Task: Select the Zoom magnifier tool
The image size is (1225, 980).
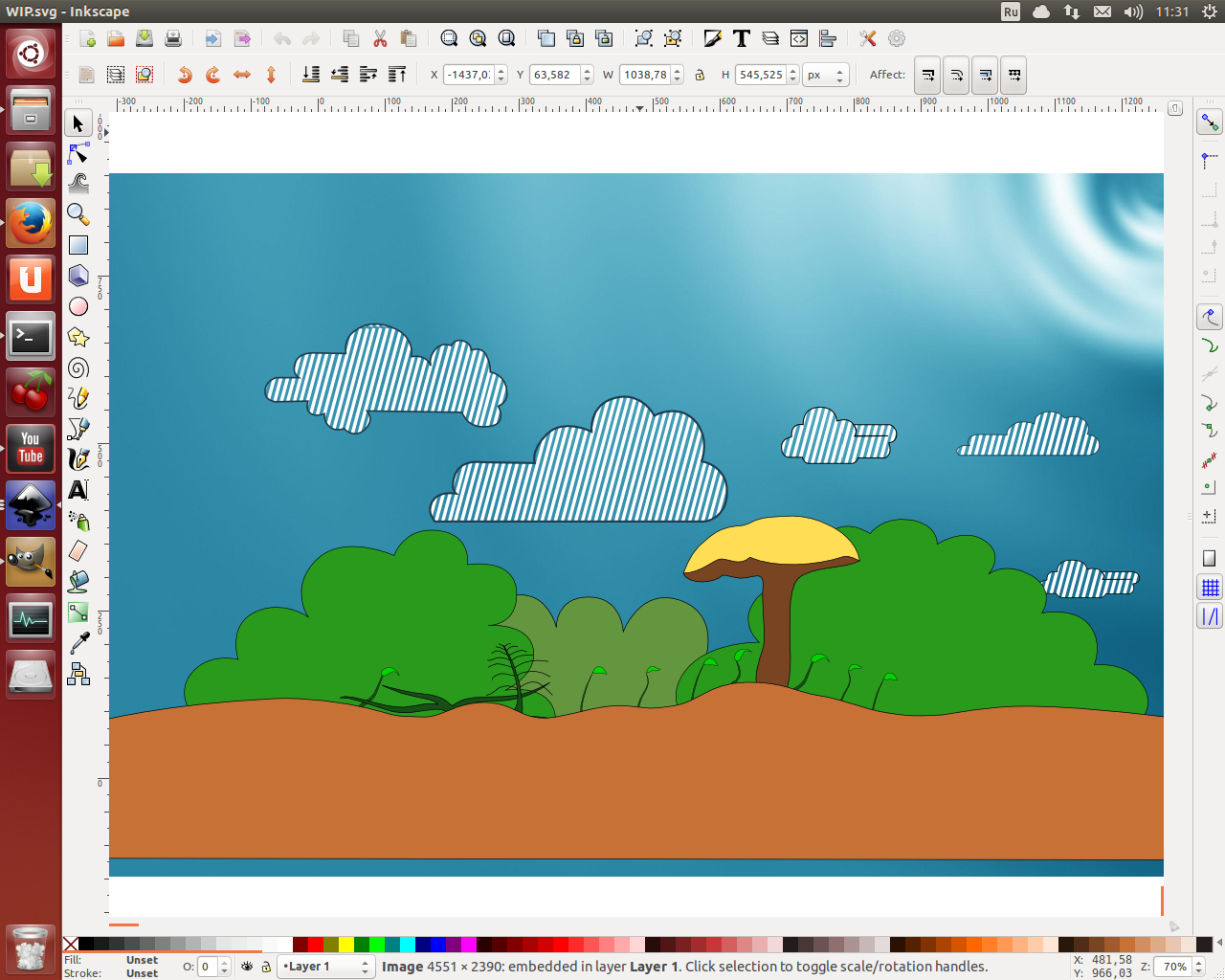Action: click(x=78, y=214)
